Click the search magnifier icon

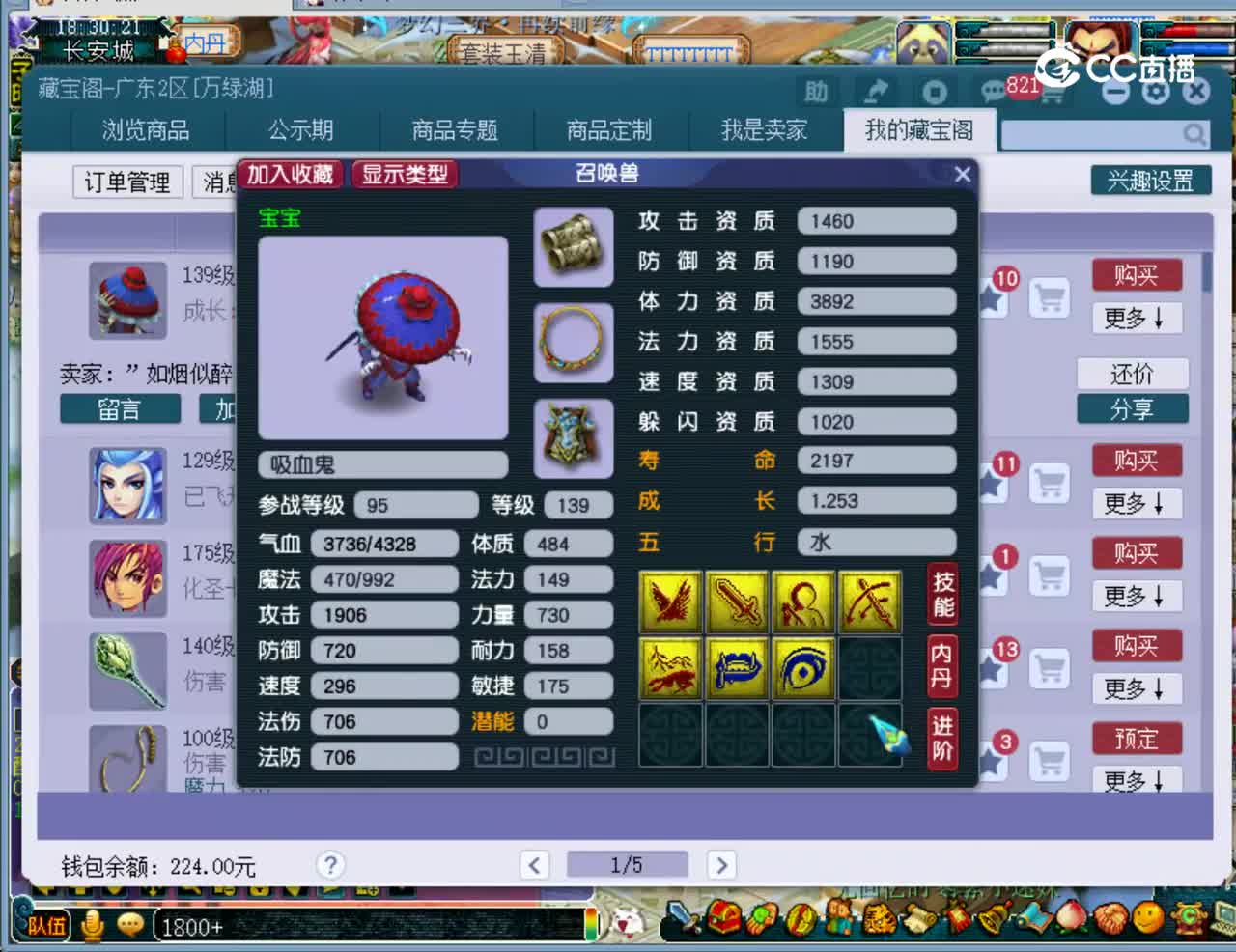(1195, 134)
